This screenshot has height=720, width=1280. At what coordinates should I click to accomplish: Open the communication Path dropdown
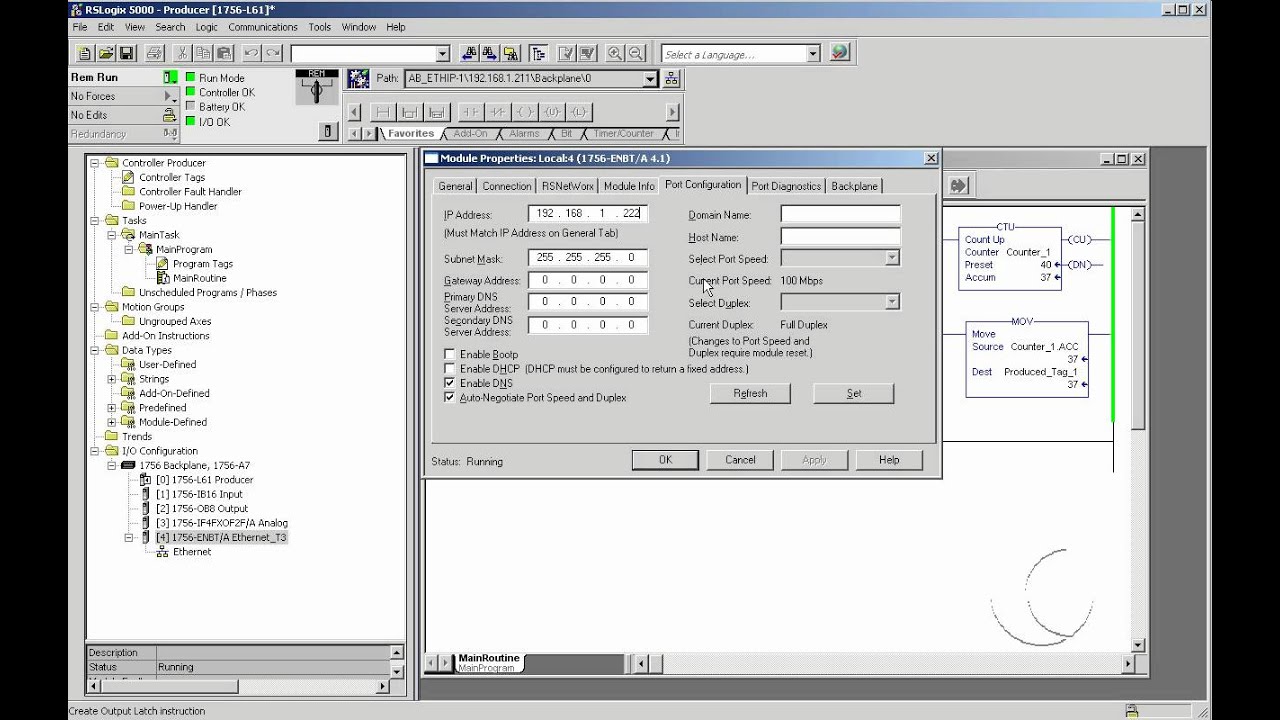click(649, 78)
